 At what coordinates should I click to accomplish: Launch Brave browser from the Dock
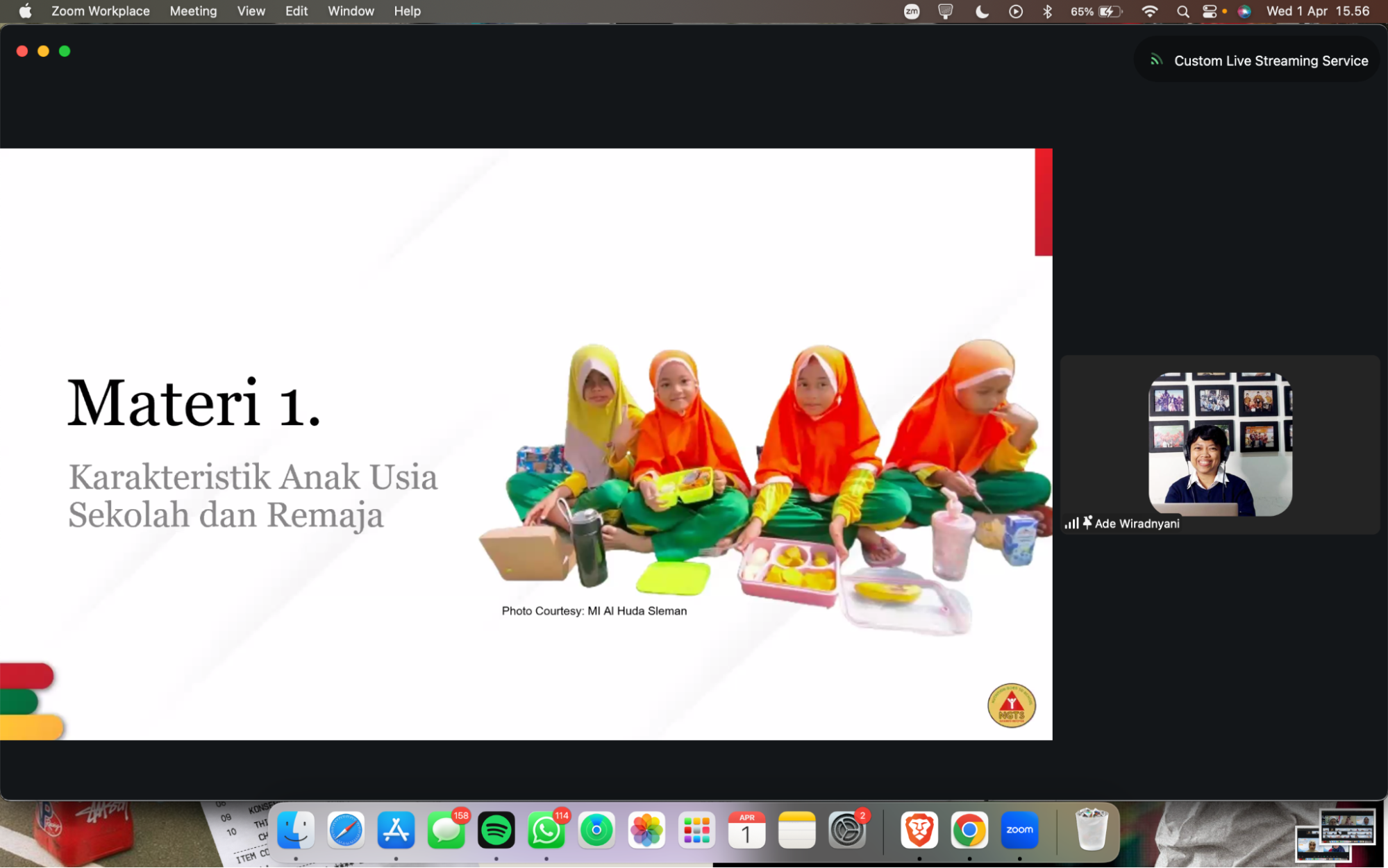pyautogui.click(x=919, y=830)
